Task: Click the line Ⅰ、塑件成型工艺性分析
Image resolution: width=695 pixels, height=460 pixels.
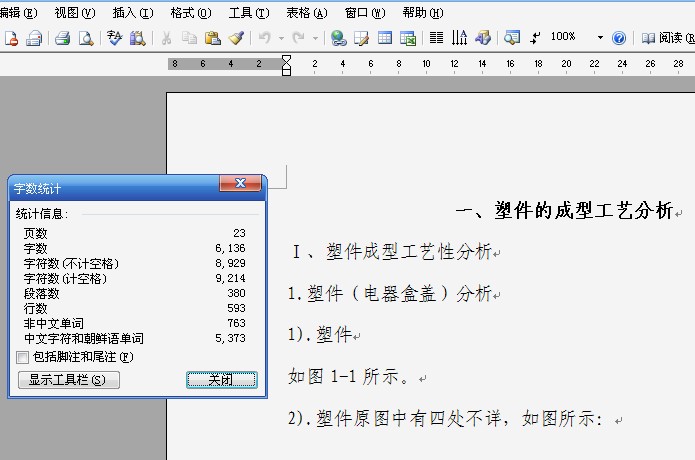Action: tap(392, 252)
